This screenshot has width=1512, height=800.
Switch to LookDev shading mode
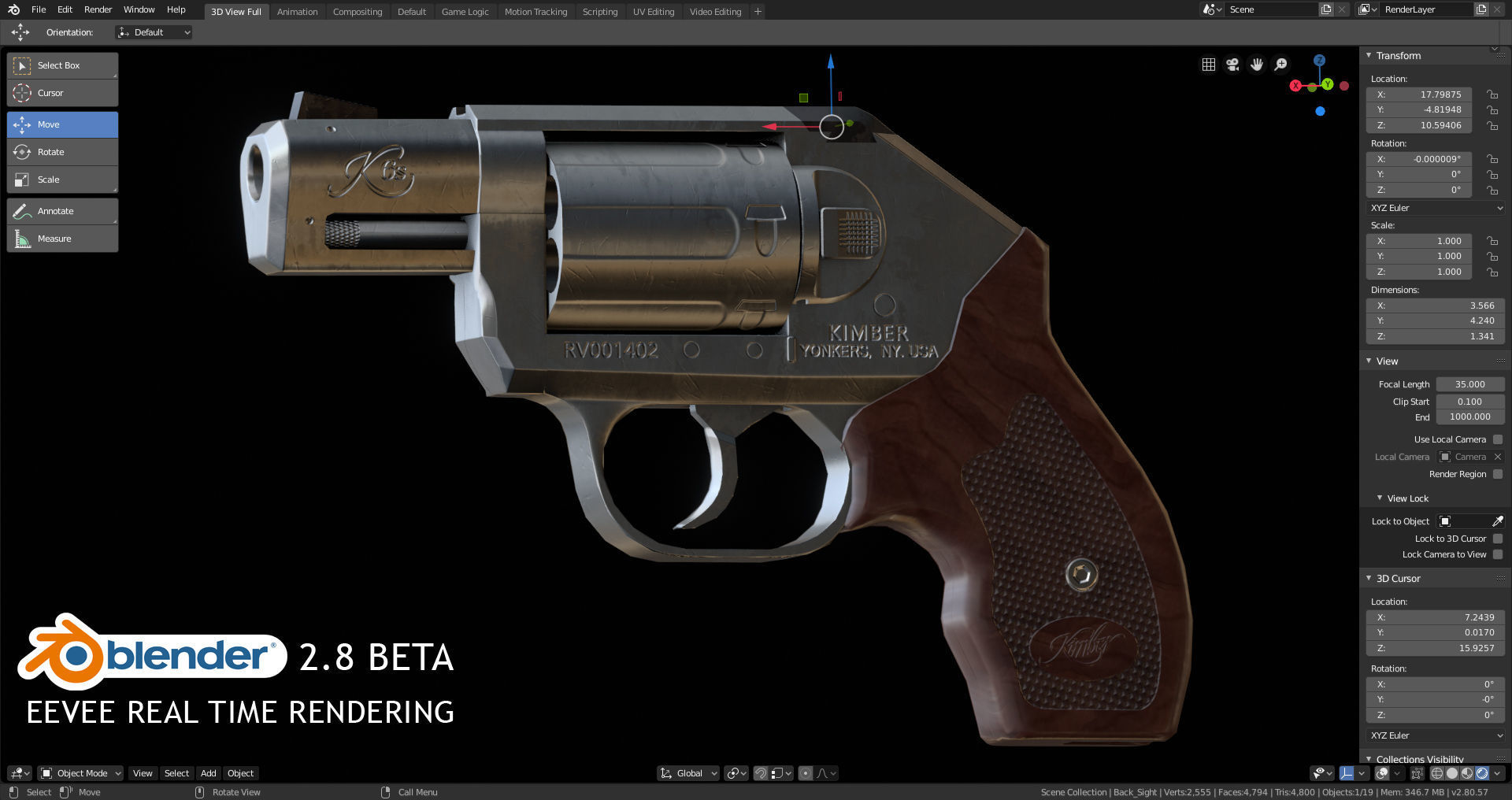coord(1467,773)
